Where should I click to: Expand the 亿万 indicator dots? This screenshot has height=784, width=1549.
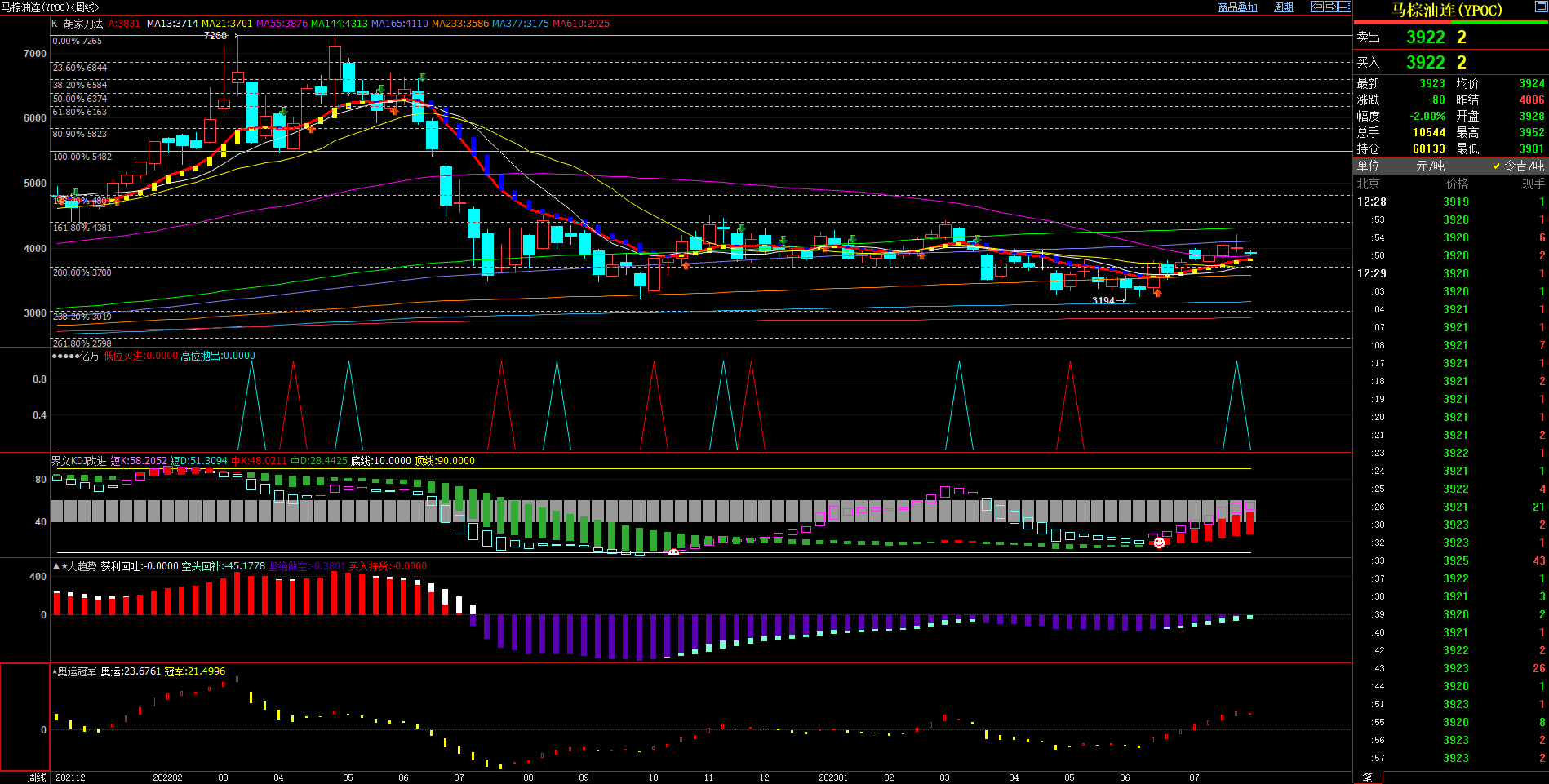point(65,356)
